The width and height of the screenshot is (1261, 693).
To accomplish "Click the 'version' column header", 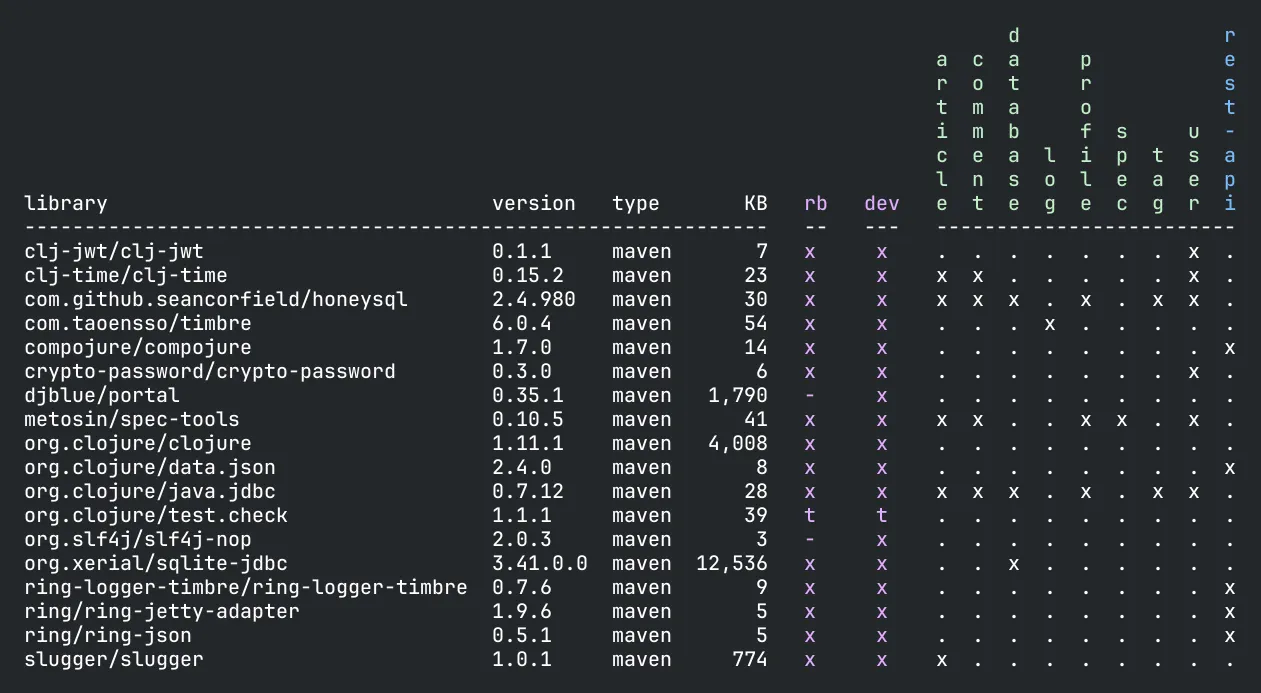I will pos(533,204).
